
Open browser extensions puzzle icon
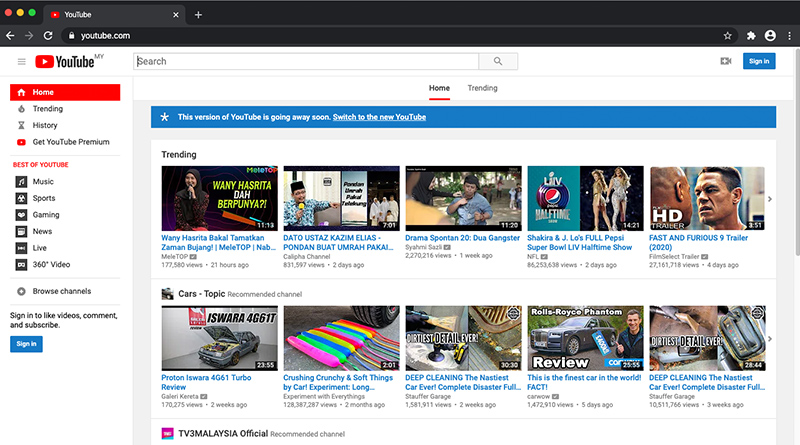(x=751, y=36)
